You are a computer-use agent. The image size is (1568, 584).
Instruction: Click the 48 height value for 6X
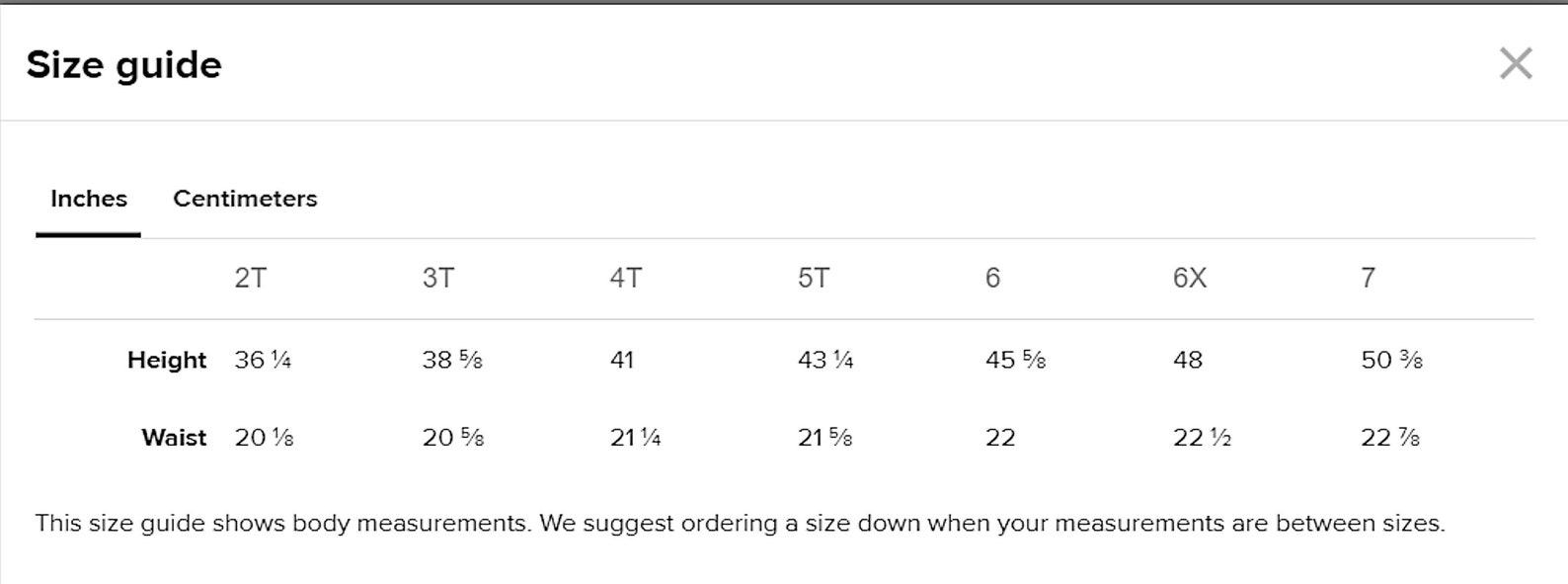pyautogui.click(x=1187, y=360)
